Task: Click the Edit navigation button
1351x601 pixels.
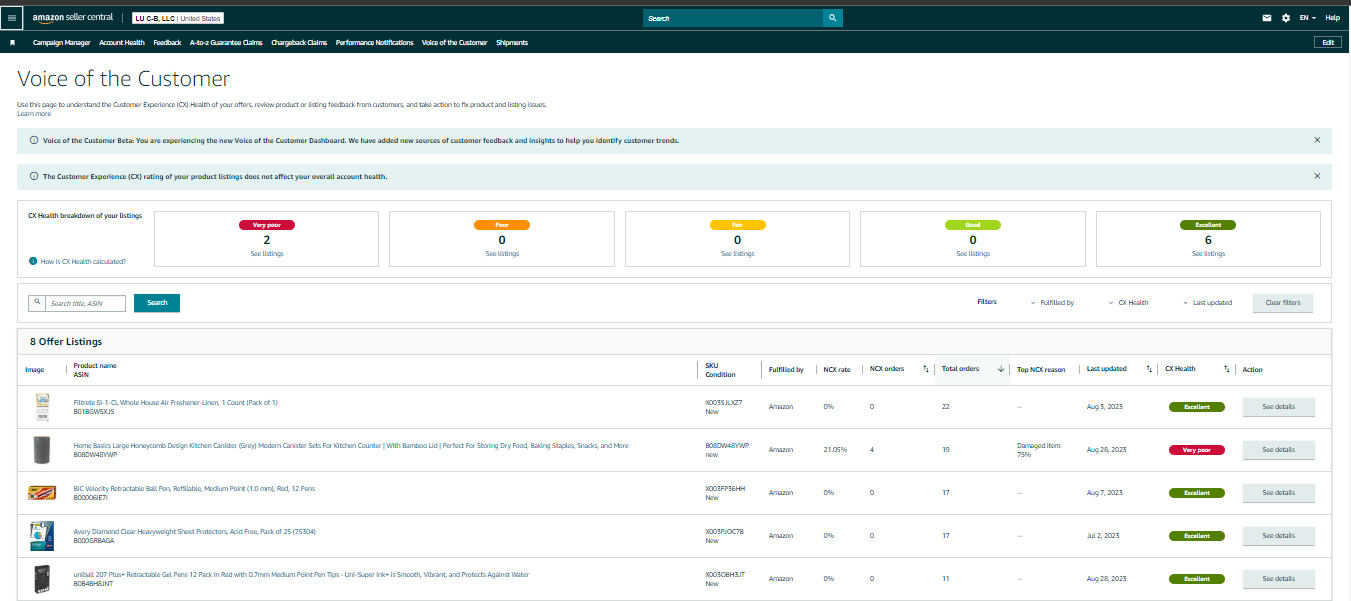Action: tap(1328, 42)
